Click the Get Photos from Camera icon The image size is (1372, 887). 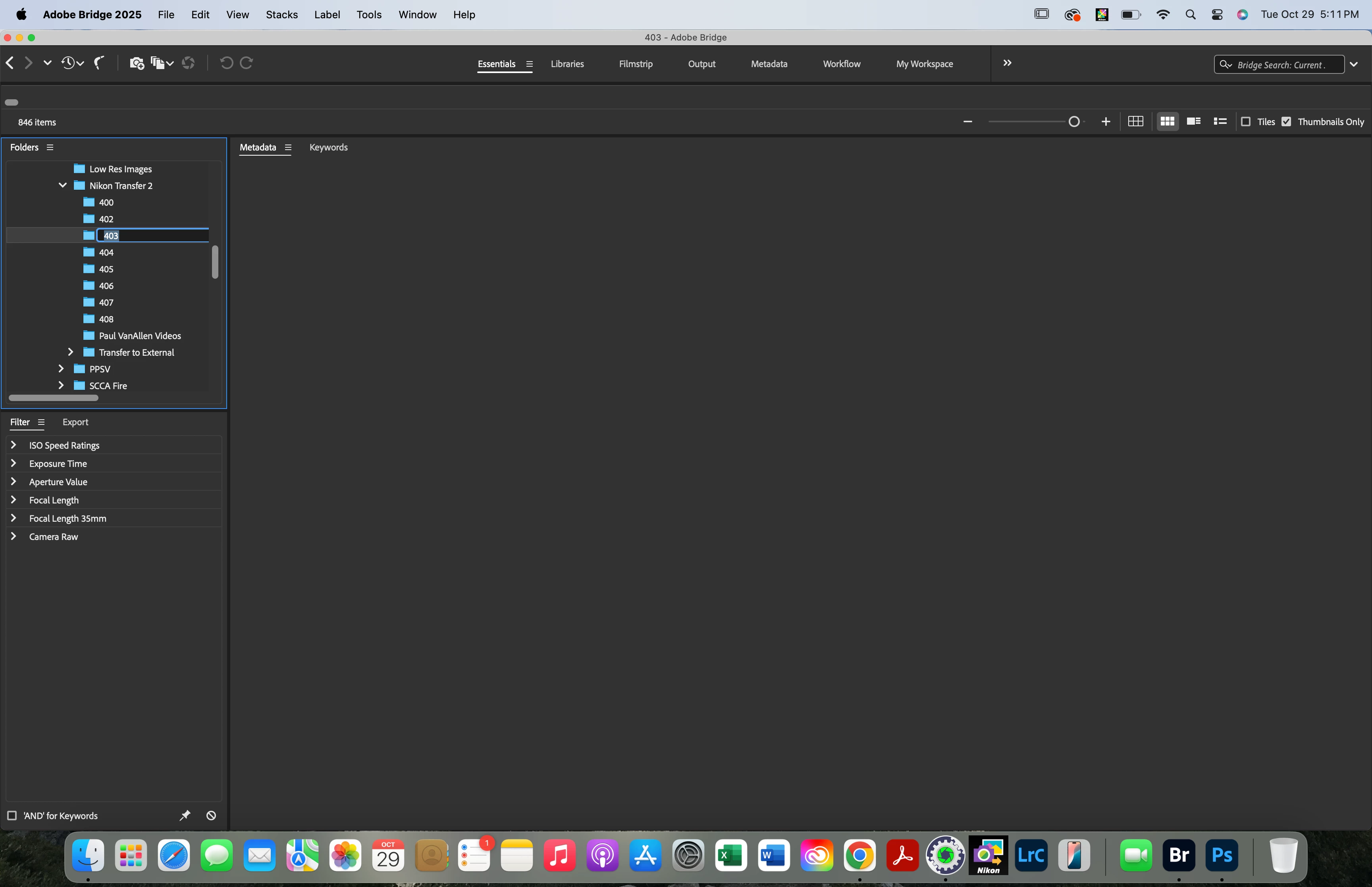(136, 64)
